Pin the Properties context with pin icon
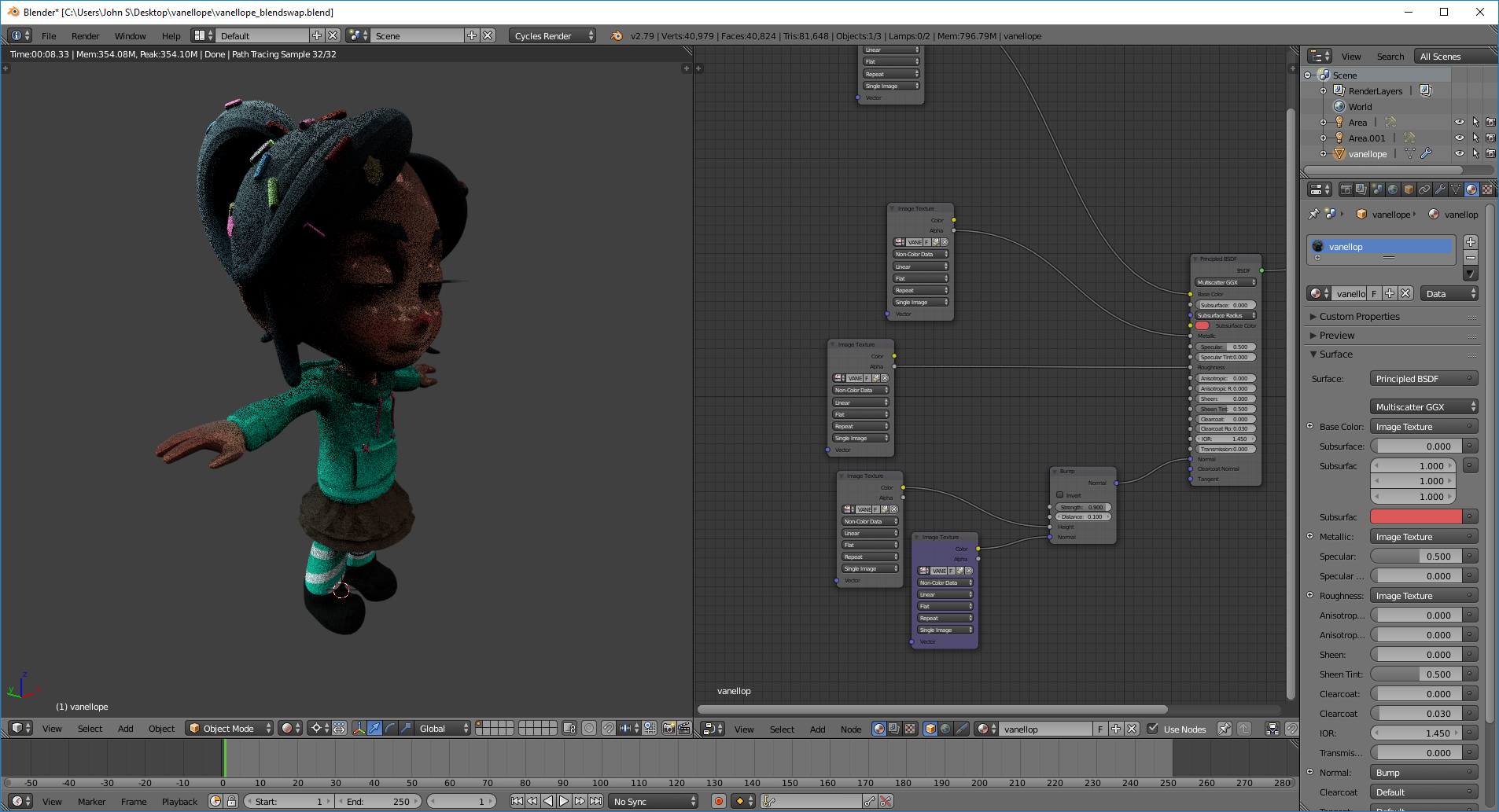 pyautogui.click(x=1313, y=214)
